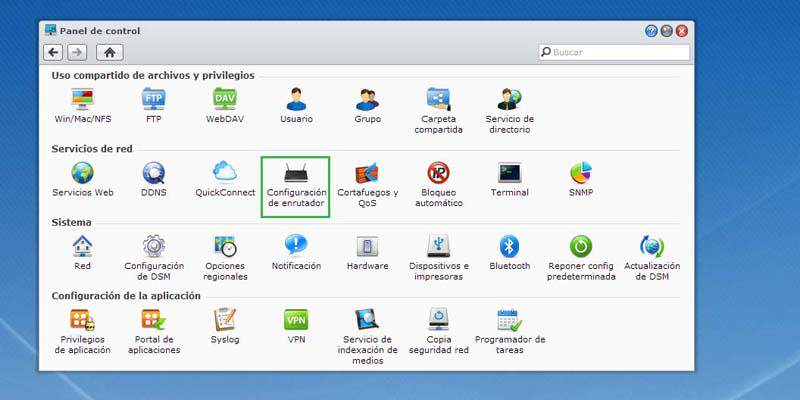Open the Red network house icon
Screen dimensions: 800x400
click(83, 246)
